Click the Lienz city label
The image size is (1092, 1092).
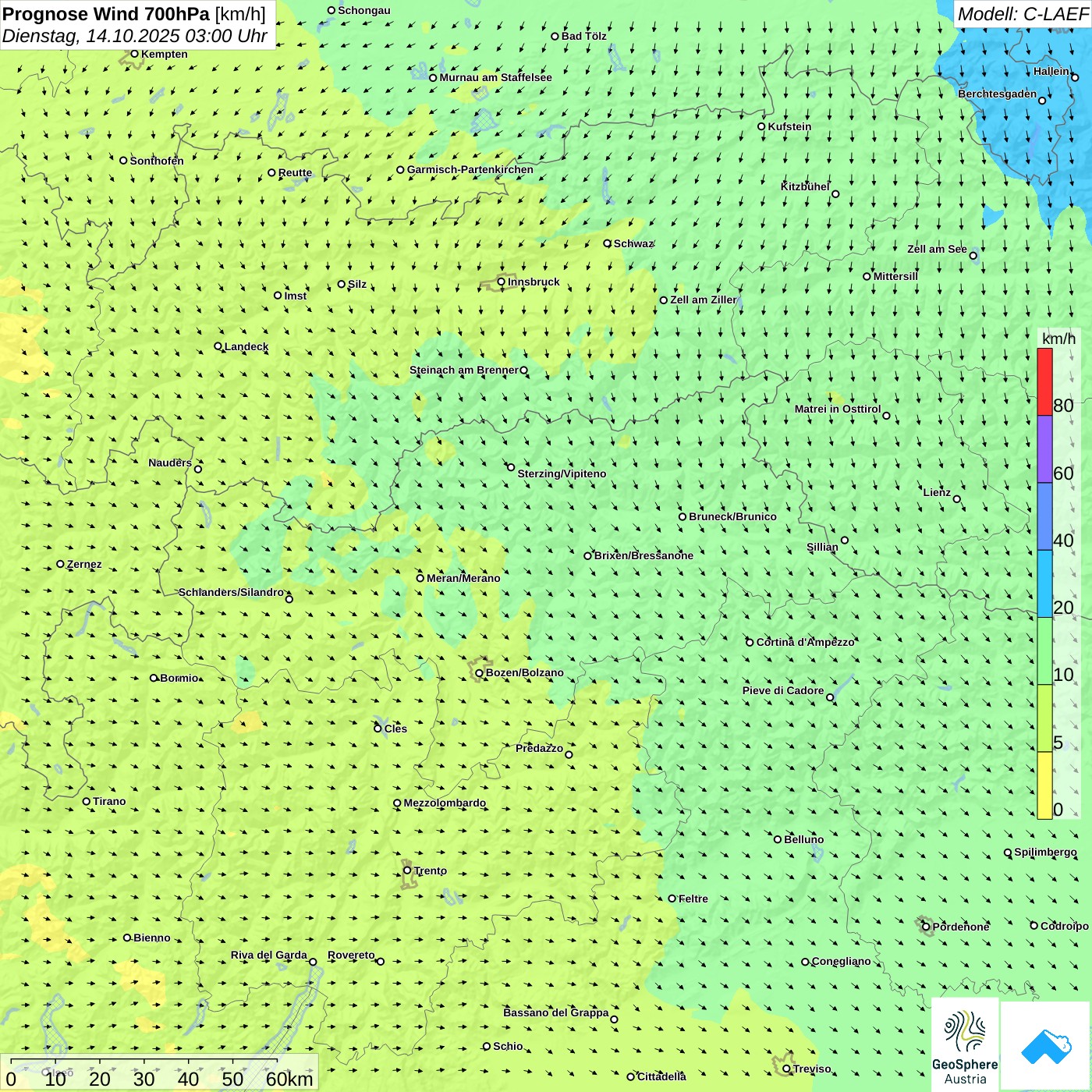tap(937, 492)
